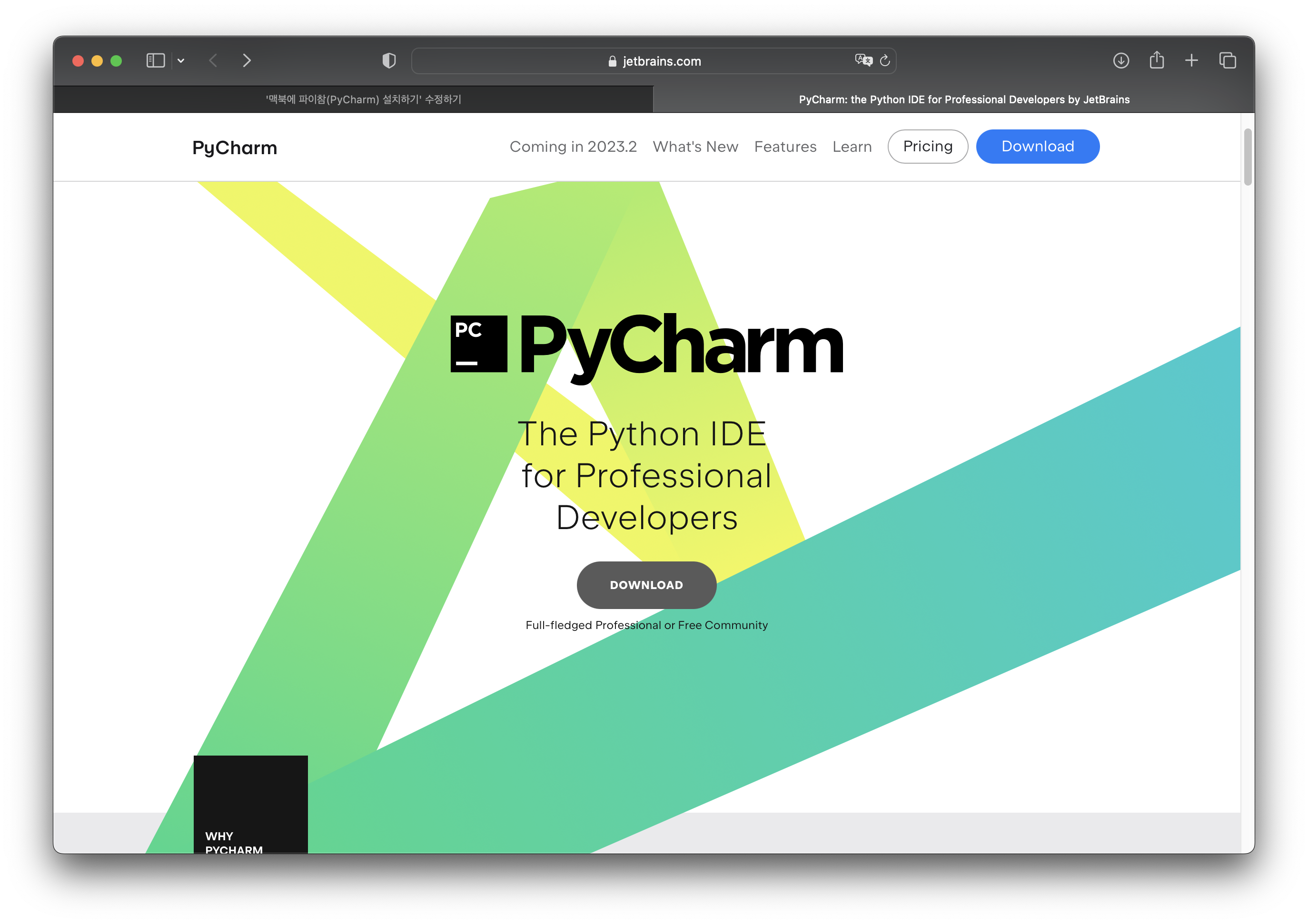Open a new tab with plus icon

click(x=1191, y=60)
